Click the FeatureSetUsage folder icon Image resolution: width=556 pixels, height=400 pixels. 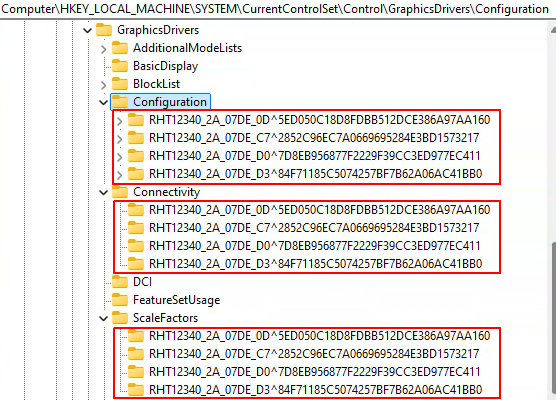(x=120, y=300)
